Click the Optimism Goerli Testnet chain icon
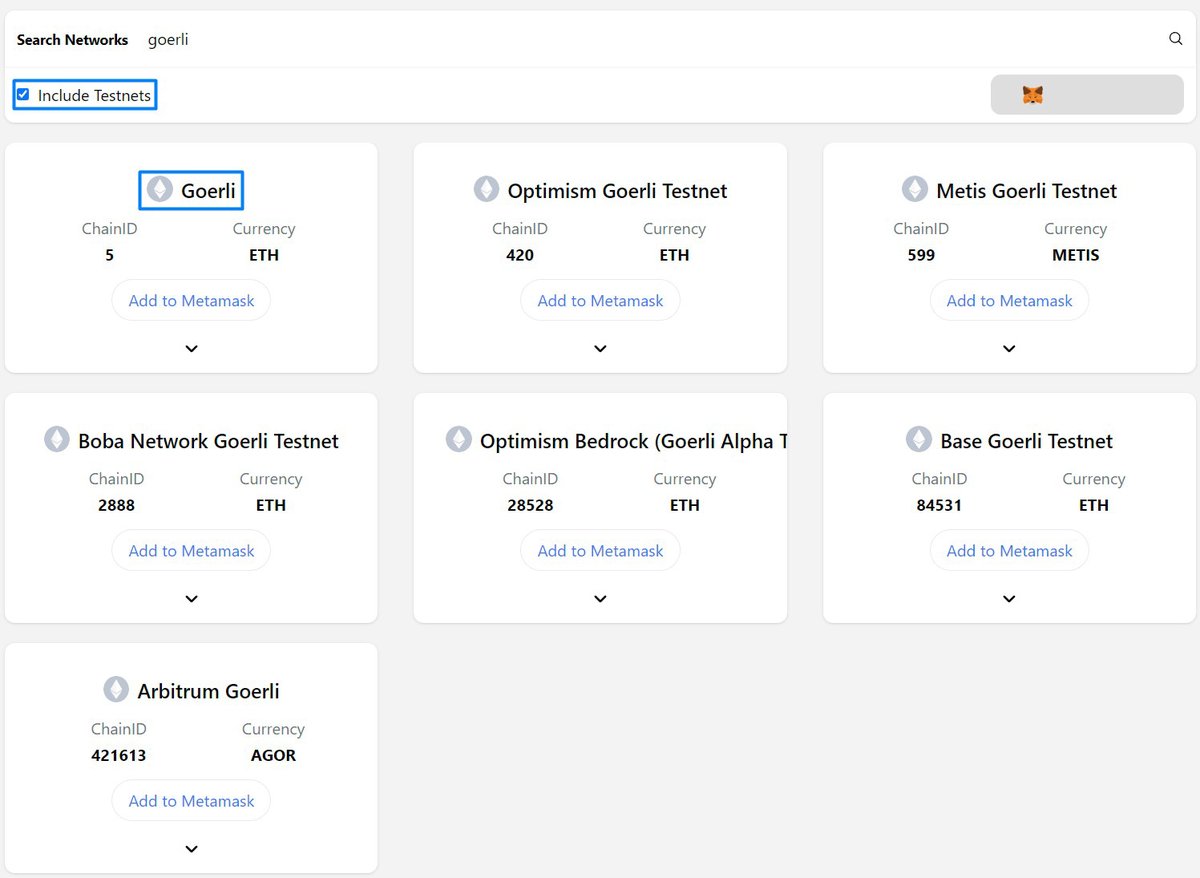 click(486, 189)
